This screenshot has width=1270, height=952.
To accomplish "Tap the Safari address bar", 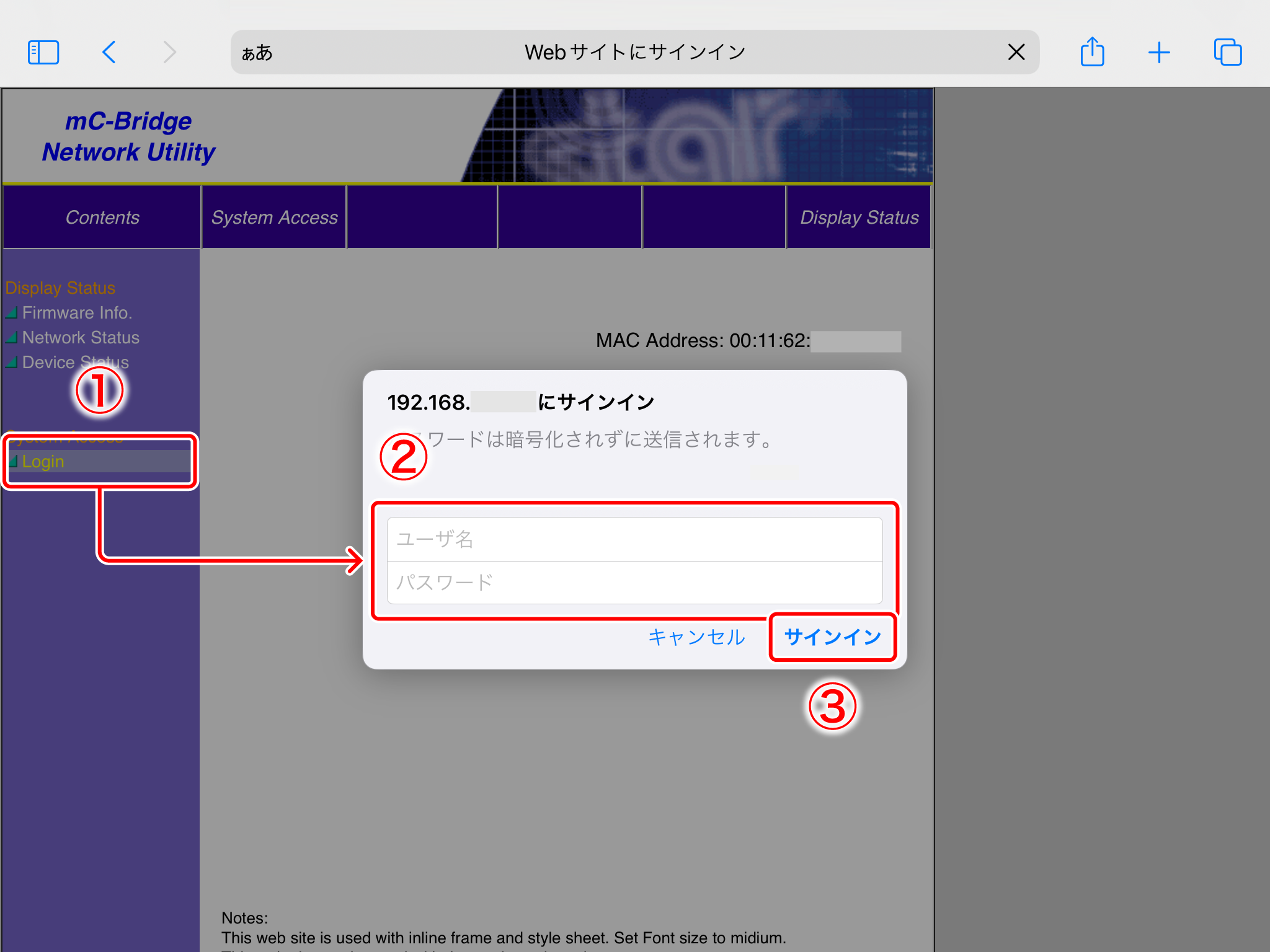I will pyautogui.click(x=635, y=52).
